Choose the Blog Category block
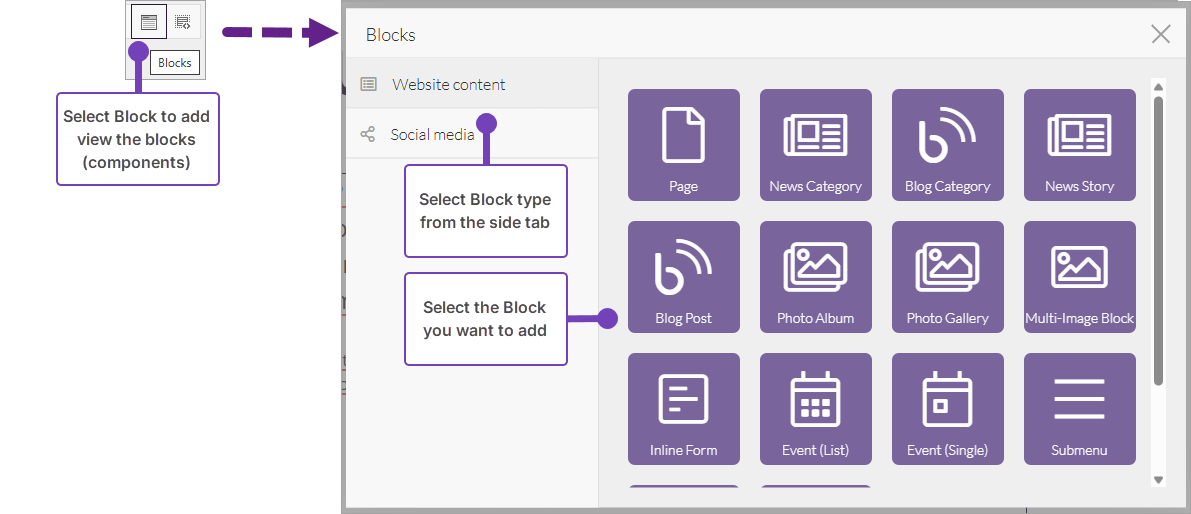Viewport: 1191px width, 514px height. 947,144
